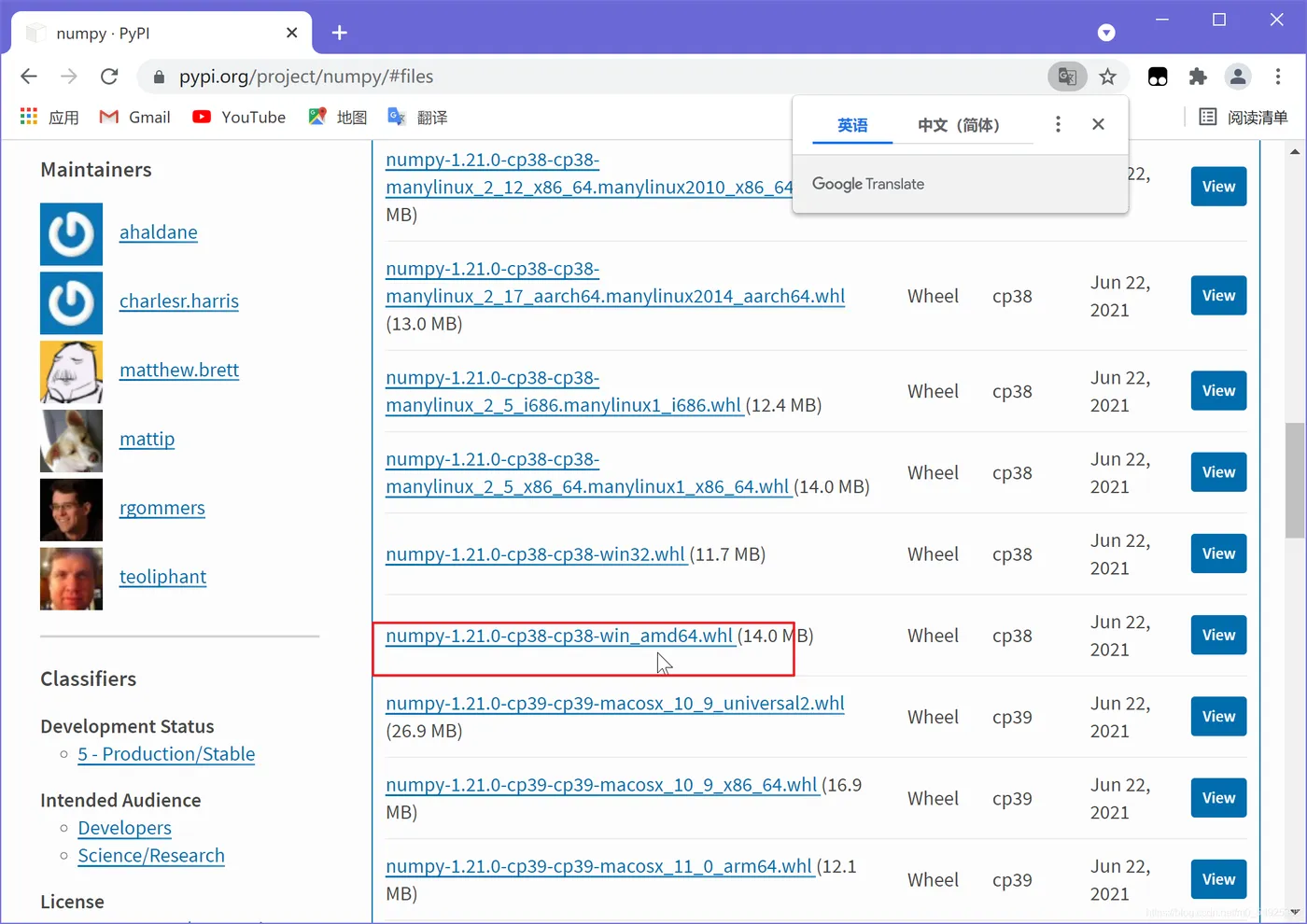Open the Chrome three-dot menu
The image size is (1307, 924).
point(1278,77)
